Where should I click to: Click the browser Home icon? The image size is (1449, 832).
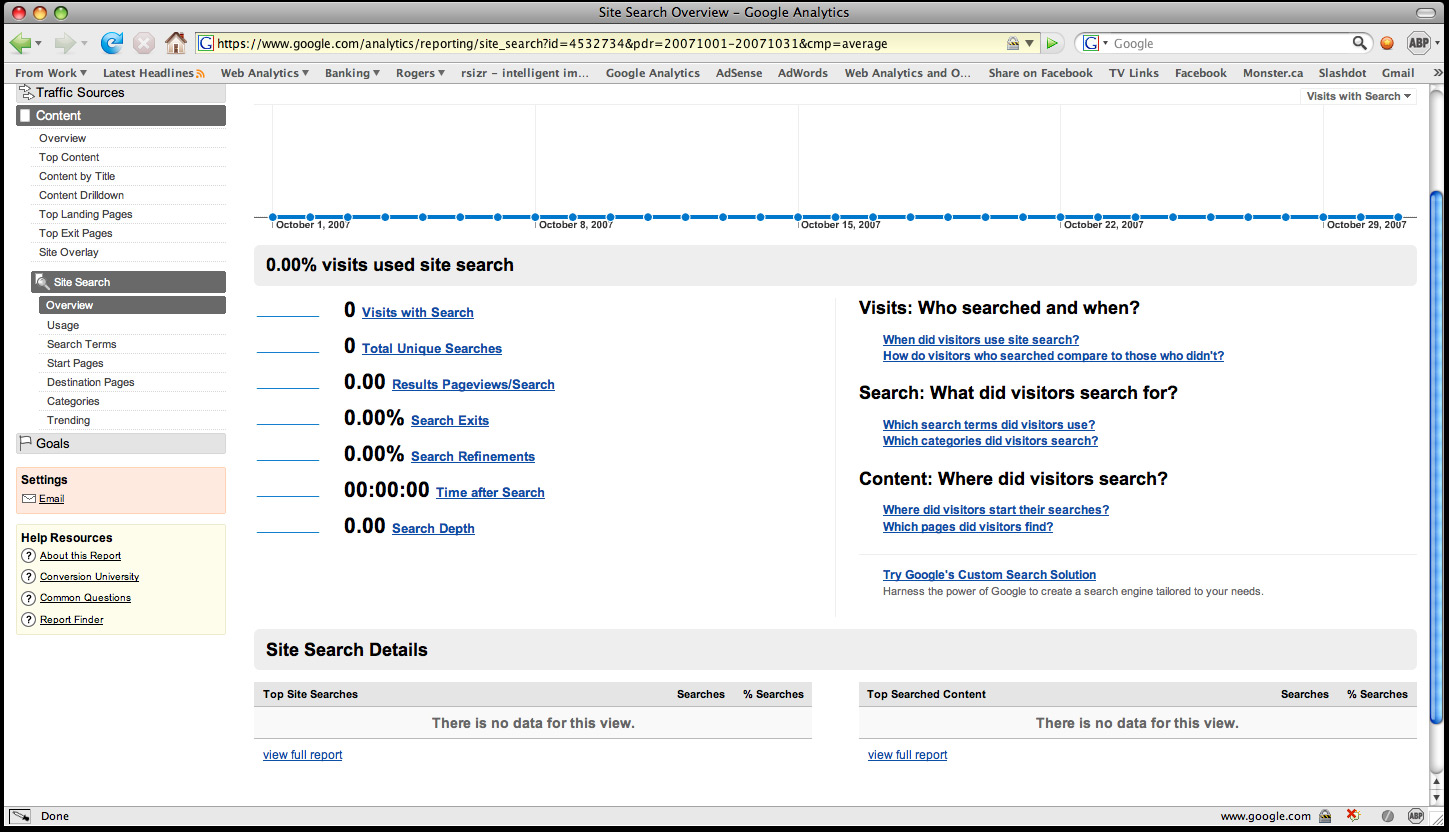[x=176, y=43]
